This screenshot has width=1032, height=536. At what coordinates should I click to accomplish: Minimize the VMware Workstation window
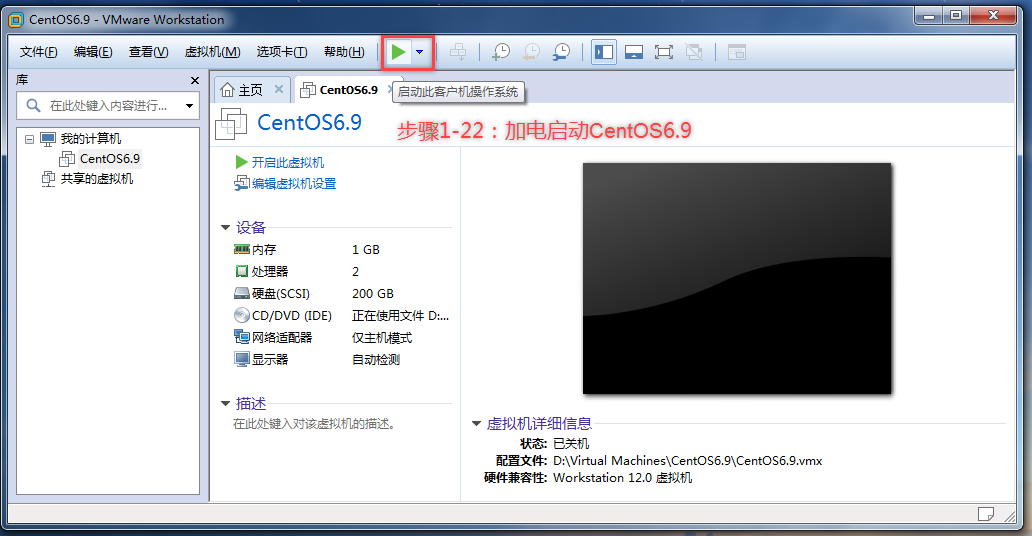coord(930,15)
